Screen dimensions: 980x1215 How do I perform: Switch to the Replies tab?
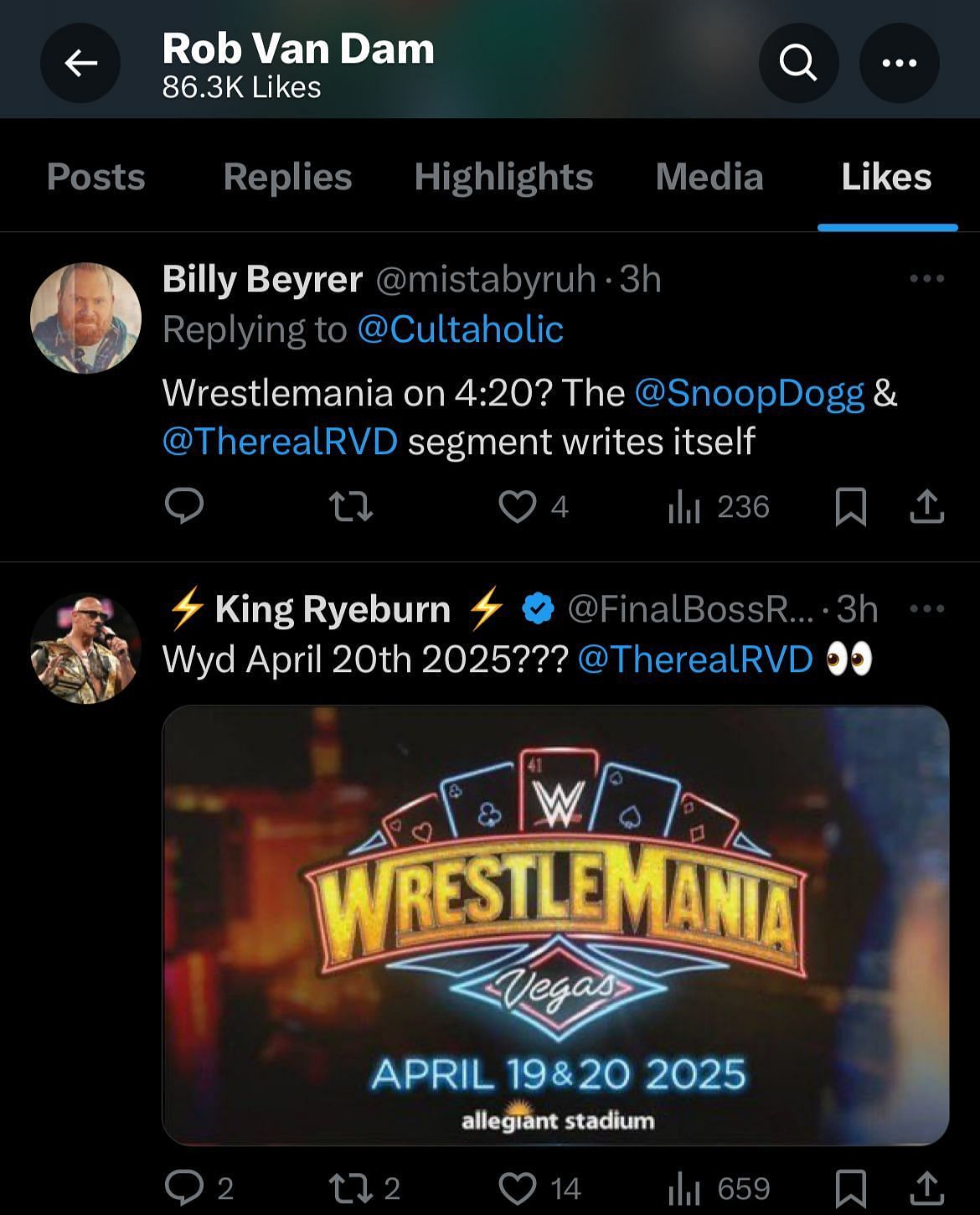coord(287,177)
